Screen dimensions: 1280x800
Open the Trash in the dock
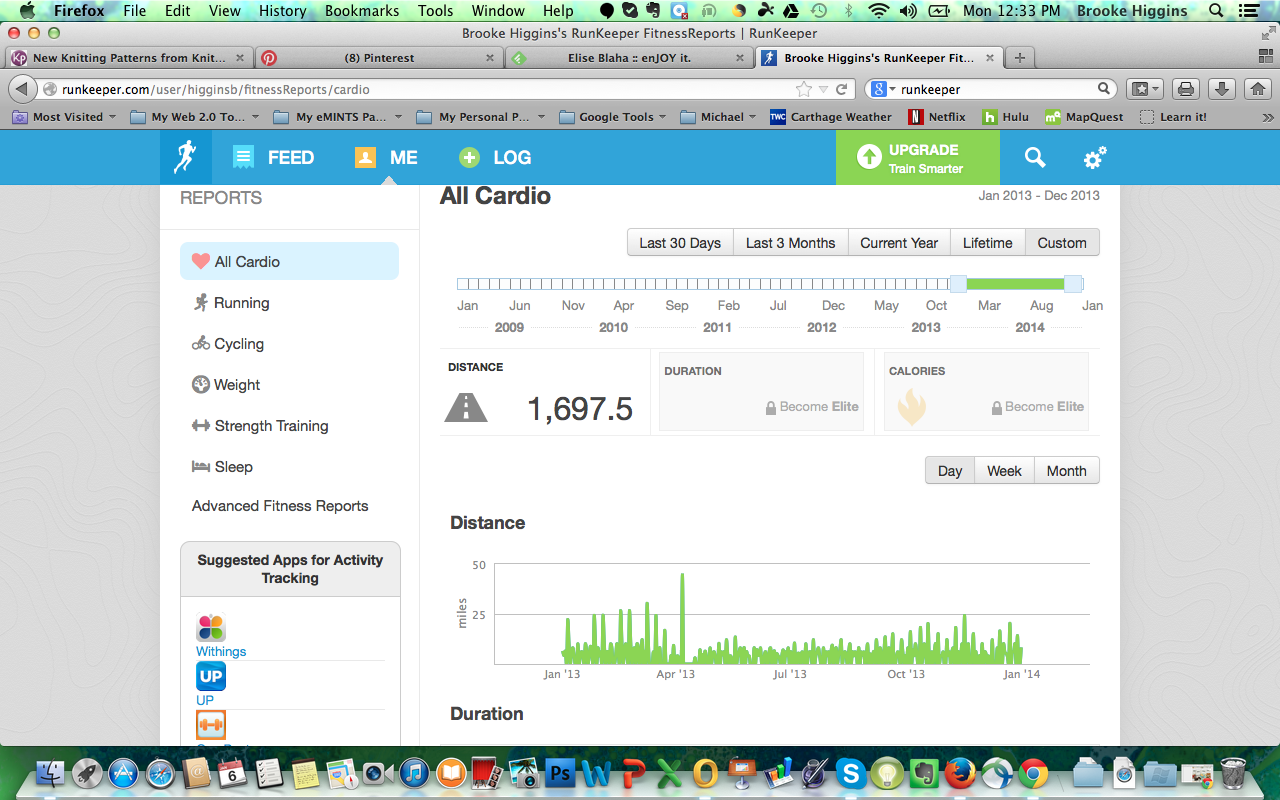1233,773
